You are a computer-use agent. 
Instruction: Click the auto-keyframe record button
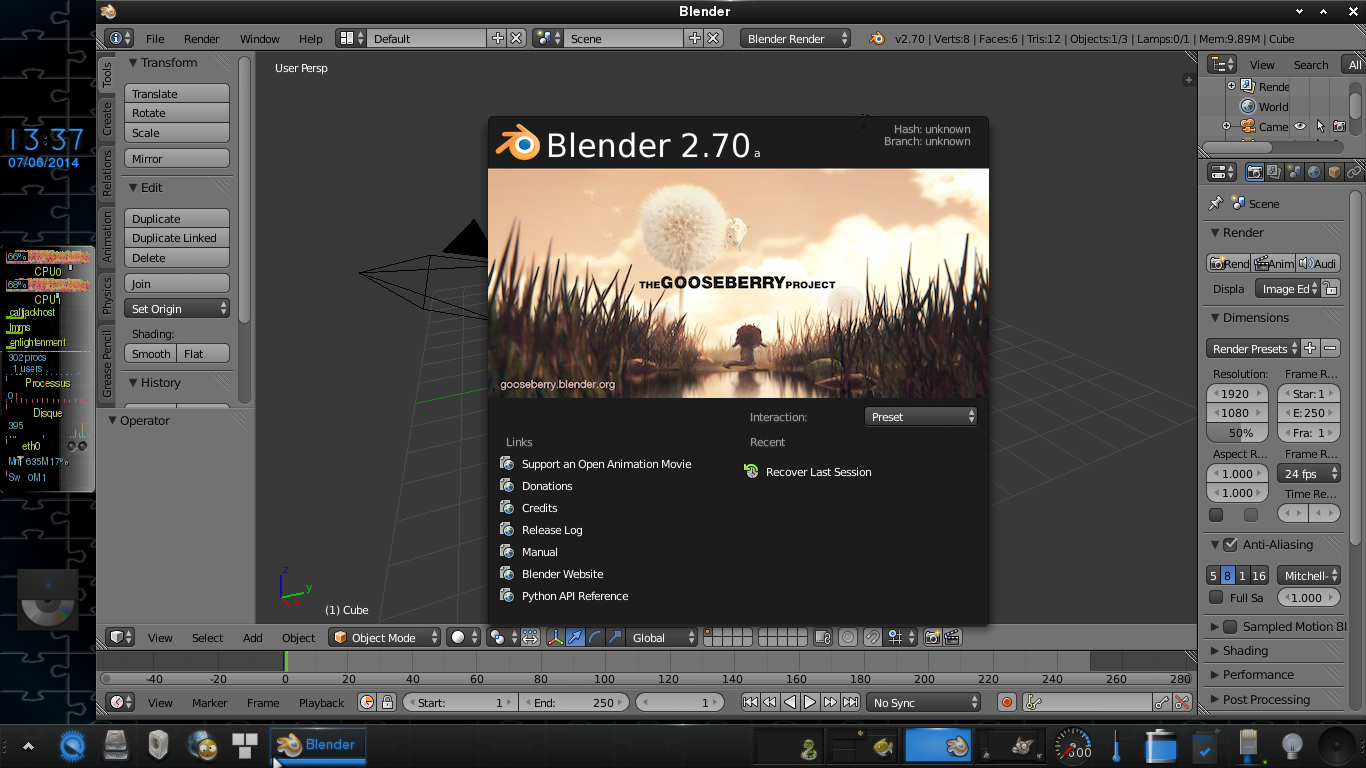click(x=1007, y=702)
